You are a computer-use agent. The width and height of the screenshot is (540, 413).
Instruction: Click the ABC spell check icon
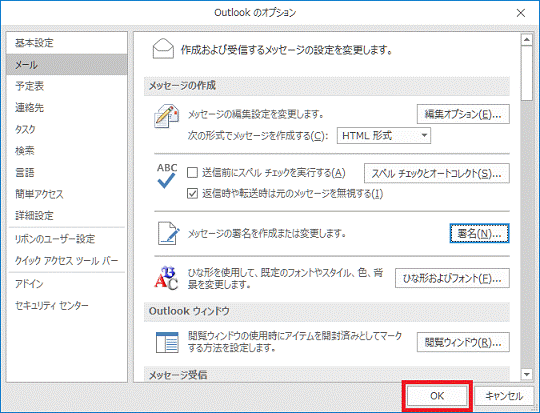click(167, 176)
